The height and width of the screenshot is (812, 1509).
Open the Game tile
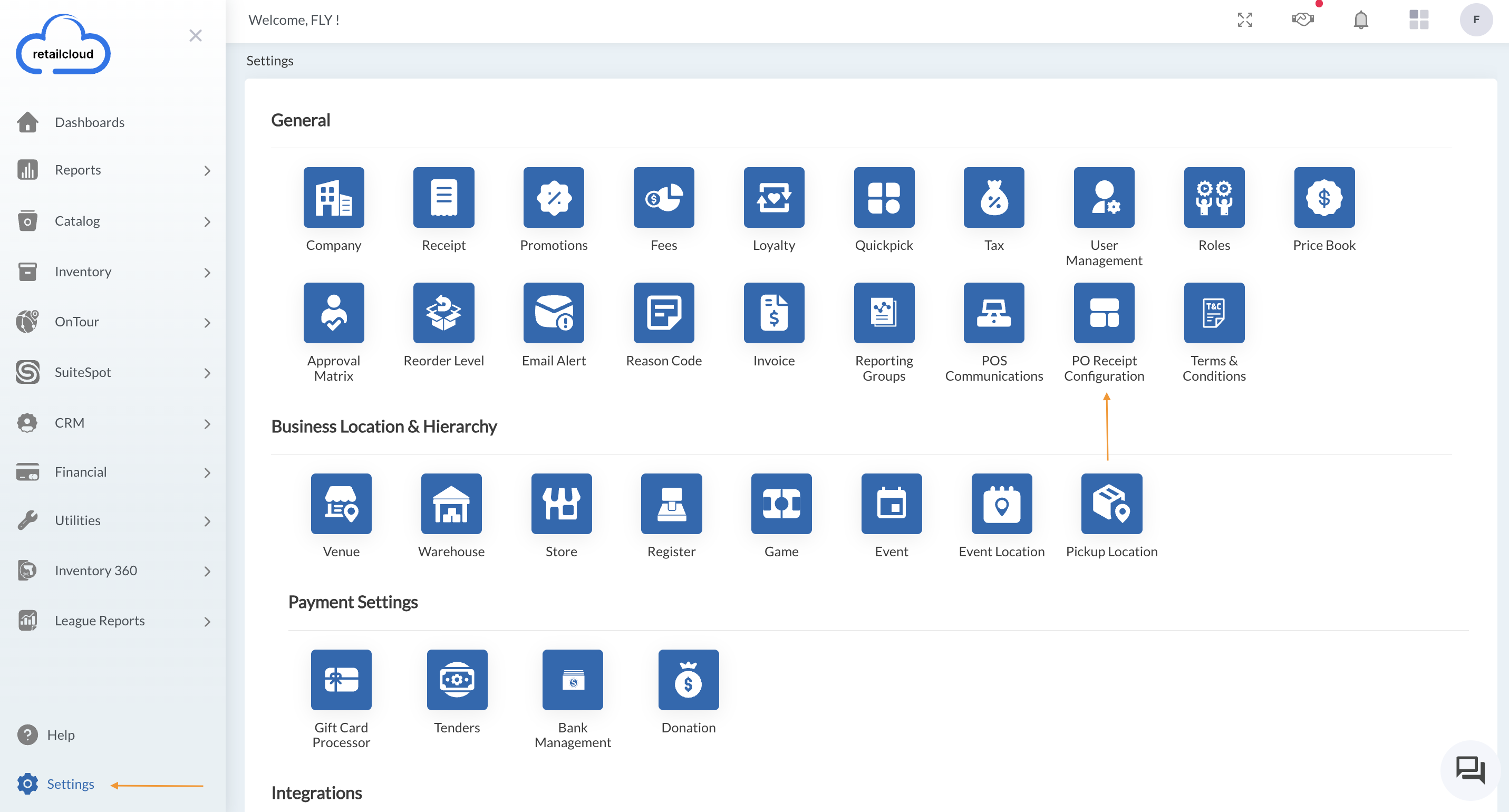781,504
